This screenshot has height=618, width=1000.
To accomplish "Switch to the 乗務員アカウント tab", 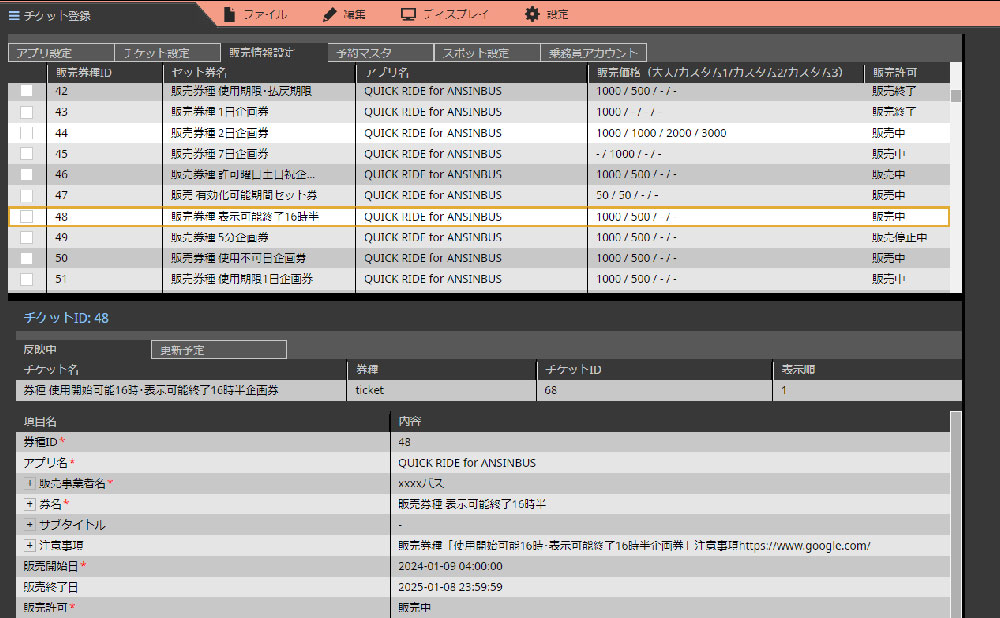I will (594, 53).
